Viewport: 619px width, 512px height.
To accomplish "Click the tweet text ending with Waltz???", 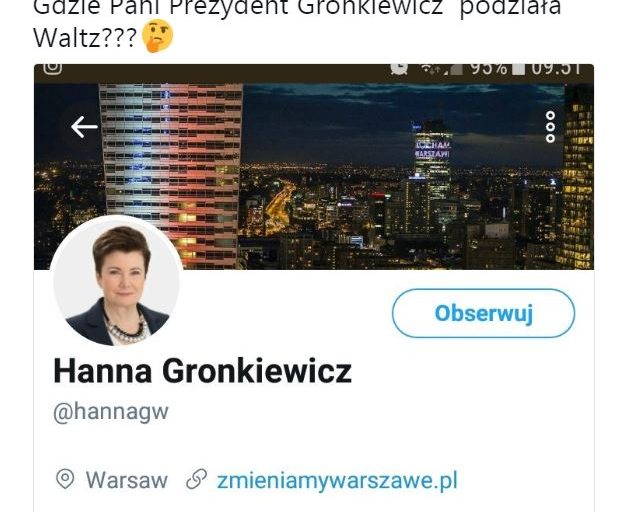I will (297, 24).
